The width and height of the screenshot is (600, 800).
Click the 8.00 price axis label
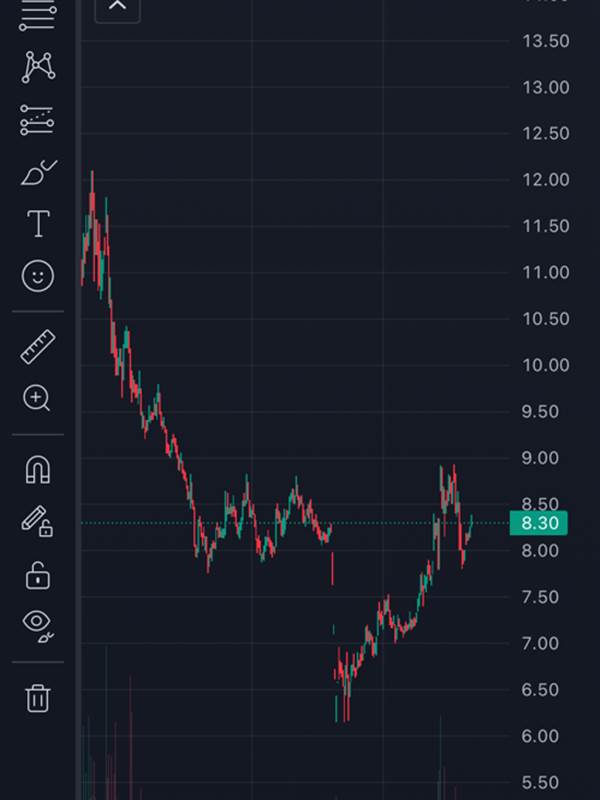pos(540,551)
